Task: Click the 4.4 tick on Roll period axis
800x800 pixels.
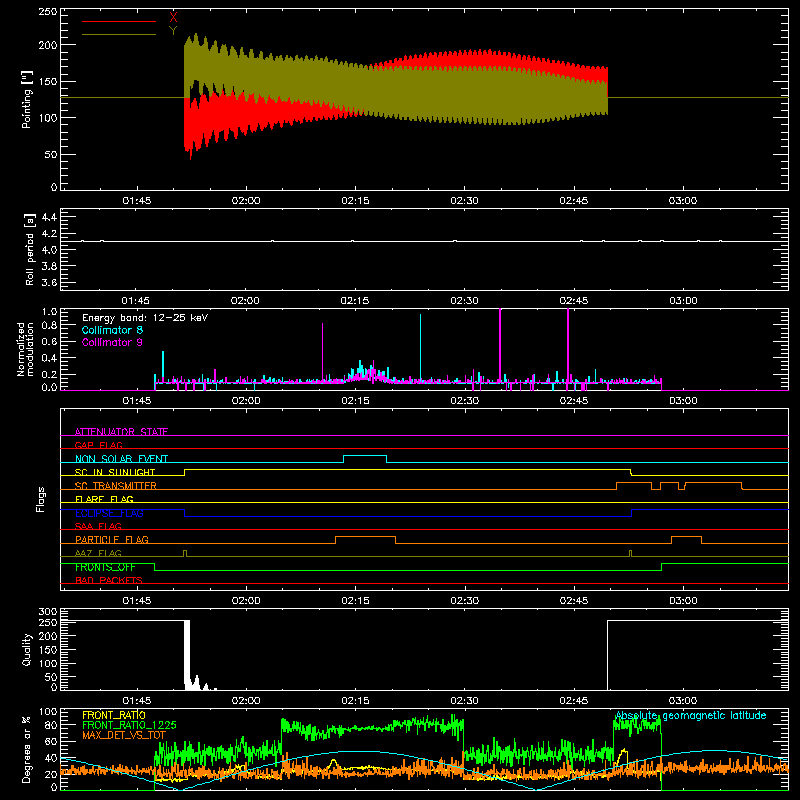Action: click(49, 217)
